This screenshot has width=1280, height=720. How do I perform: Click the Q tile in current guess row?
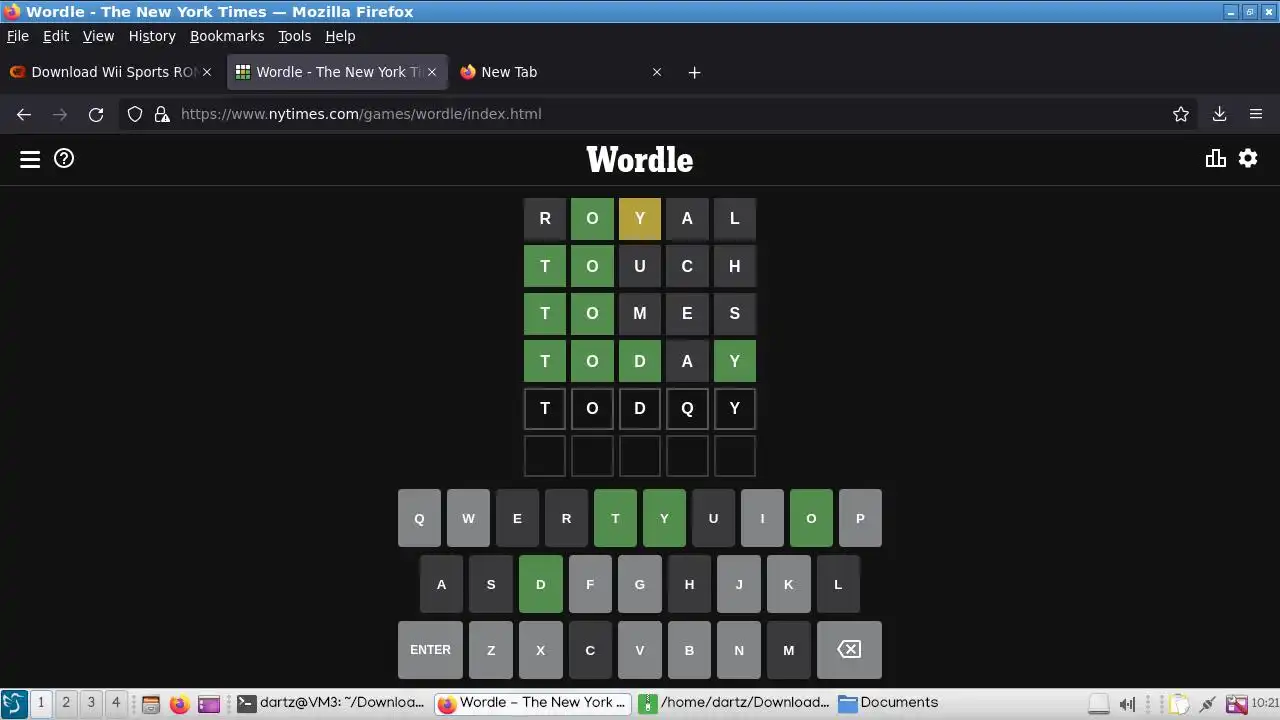pos(687,408)
